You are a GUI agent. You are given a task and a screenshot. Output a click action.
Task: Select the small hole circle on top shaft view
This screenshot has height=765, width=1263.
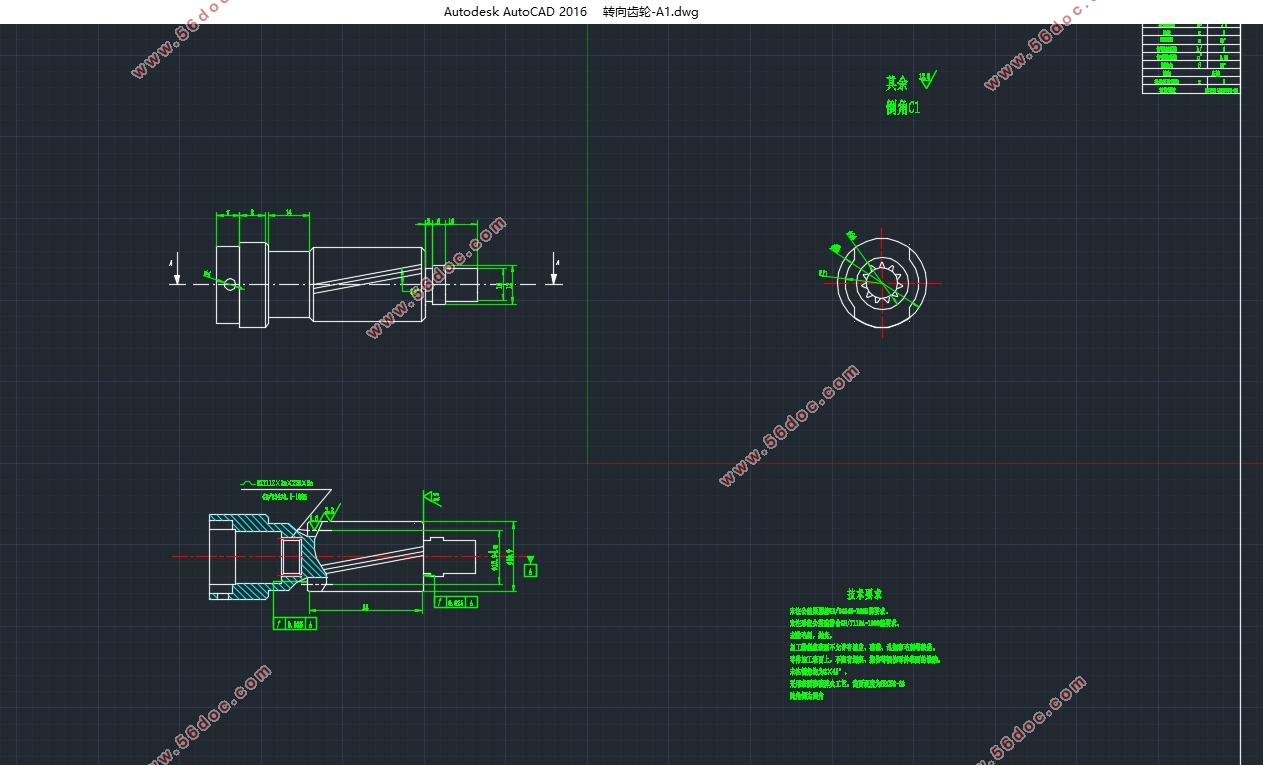(231, 284)
